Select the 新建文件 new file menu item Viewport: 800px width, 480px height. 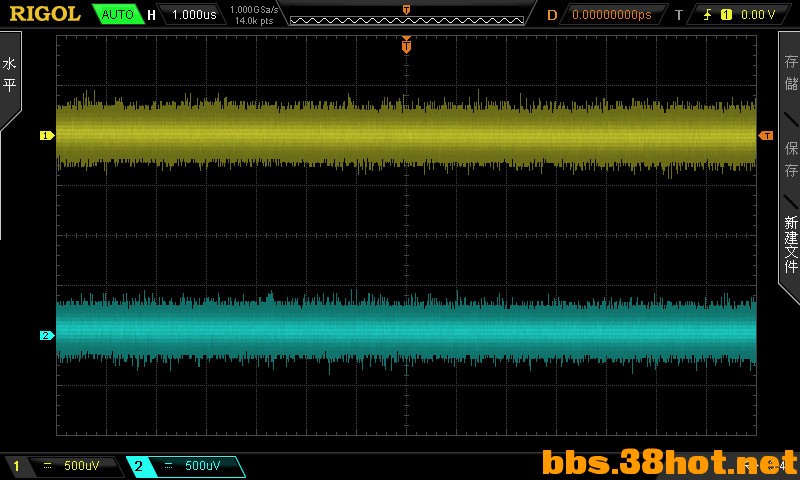tap(790, 244)
